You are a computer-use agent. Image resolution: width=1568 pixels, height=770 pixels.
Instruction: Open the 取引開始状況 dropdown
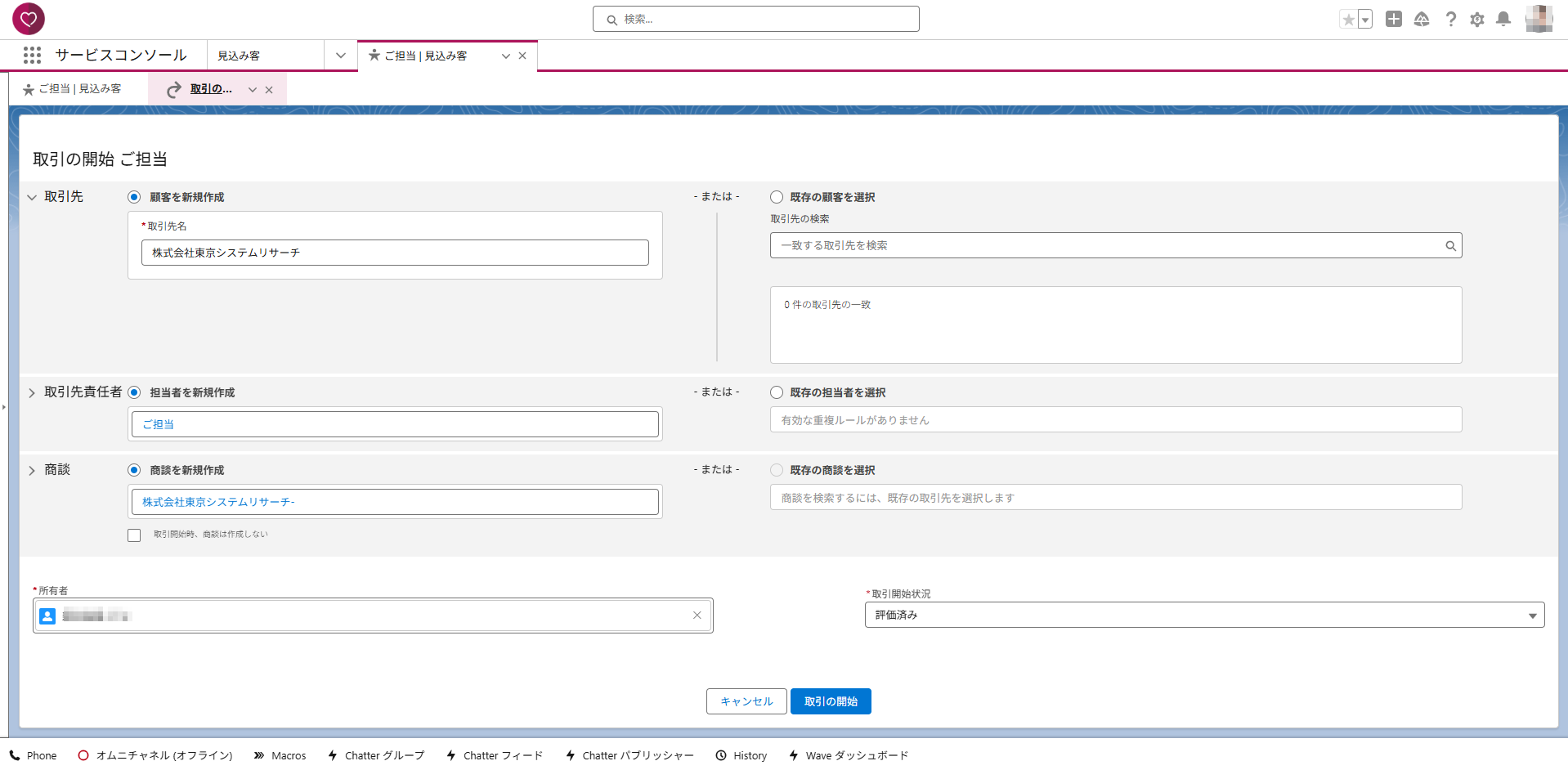(x=1203, y=615)
